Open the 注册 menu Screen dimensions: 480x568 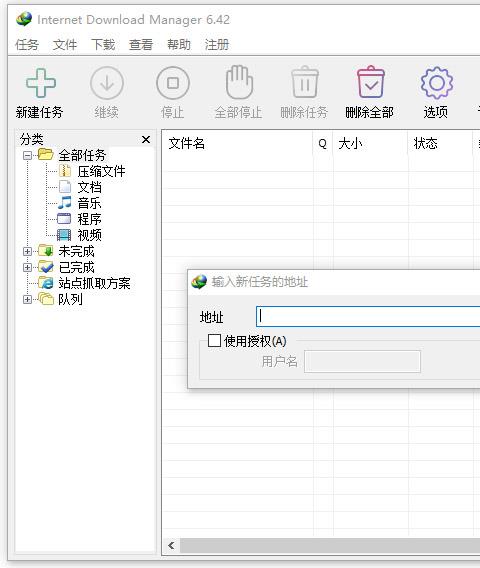click(x=217, y=45)
